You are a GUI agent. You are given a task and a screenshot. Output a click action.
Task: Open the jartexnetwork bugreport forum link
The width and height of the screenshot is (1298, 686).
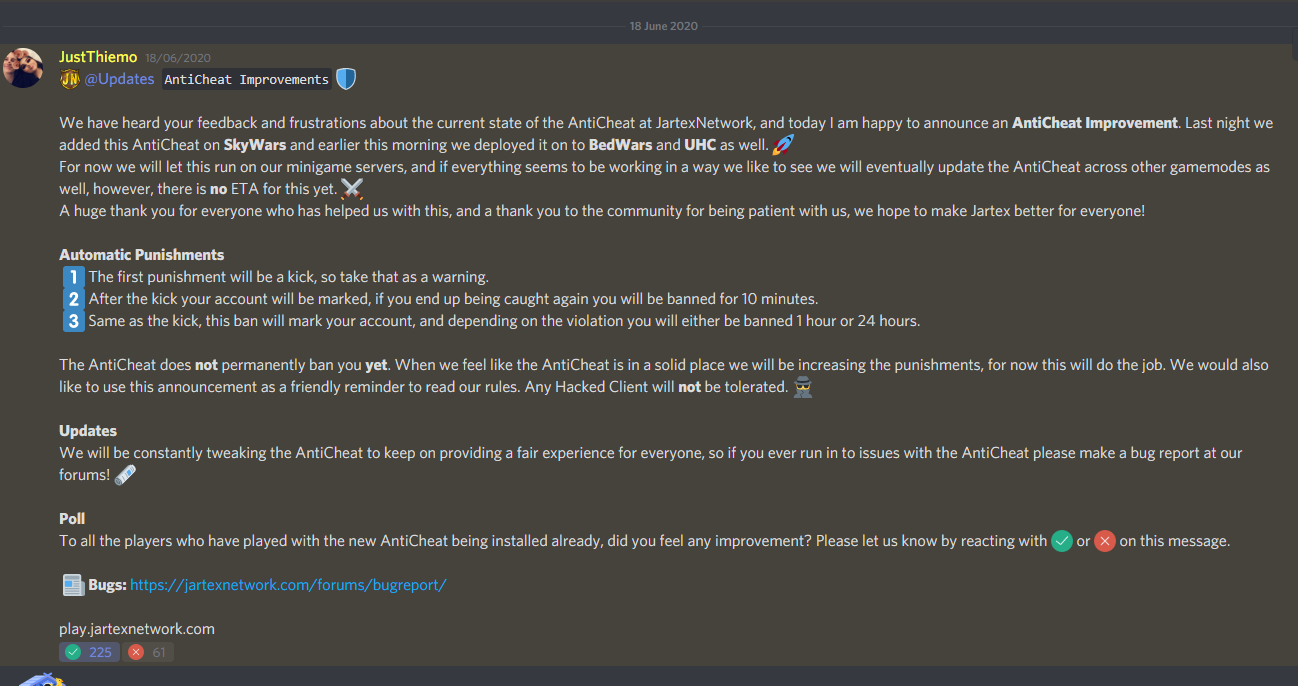point(288,585)
